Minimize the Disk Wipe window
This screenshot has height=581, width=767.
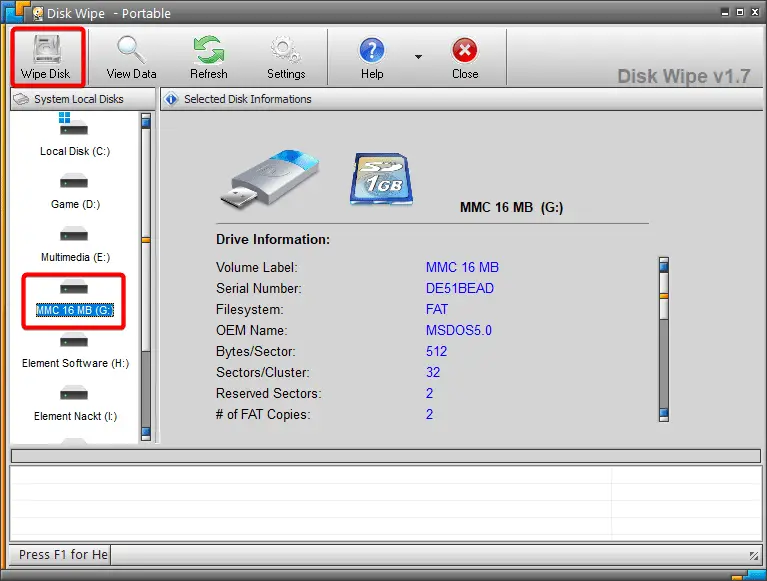(725, 12)
